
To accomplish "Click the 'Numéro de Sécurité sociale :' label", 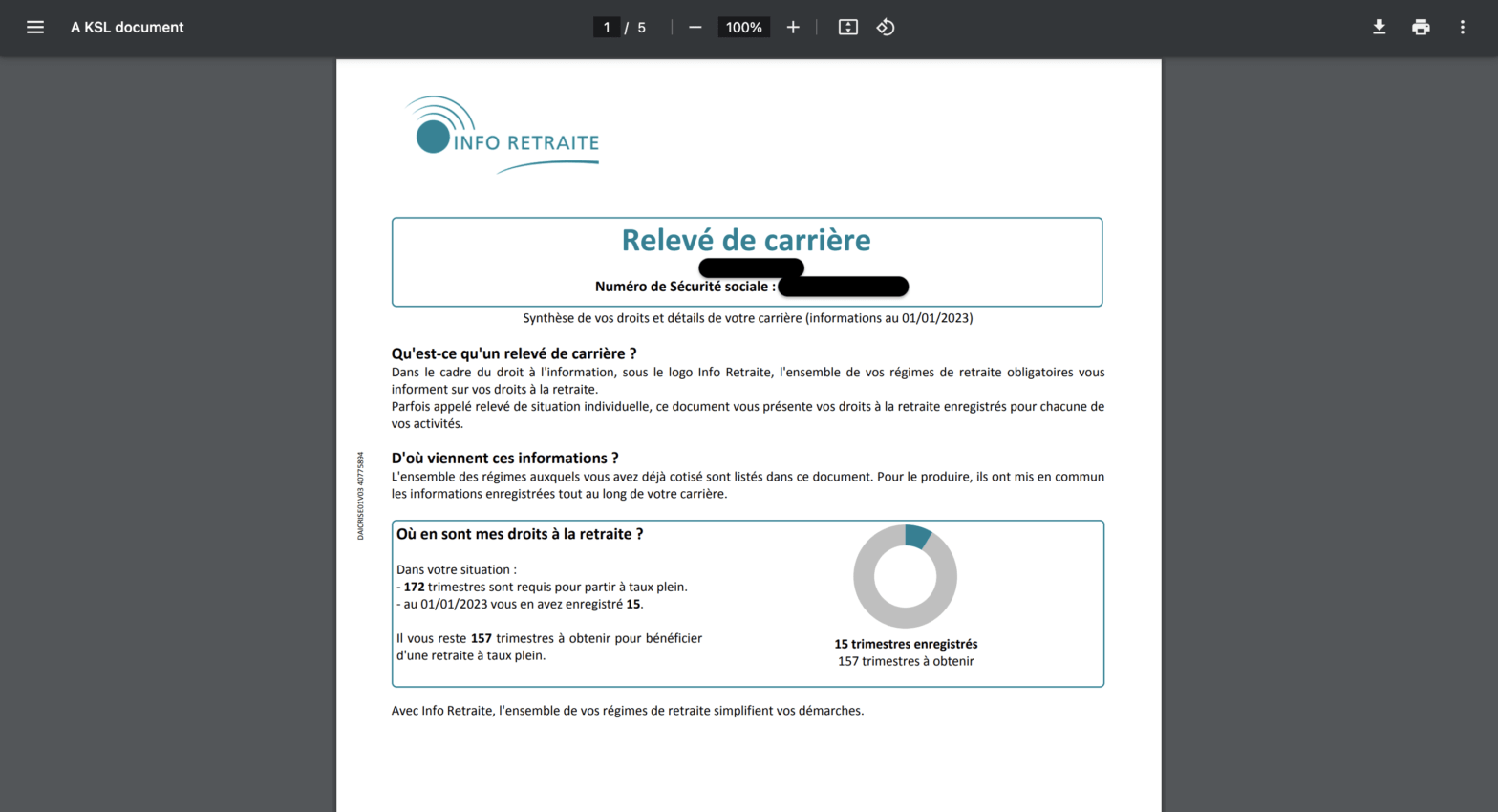I will point(685,287).
